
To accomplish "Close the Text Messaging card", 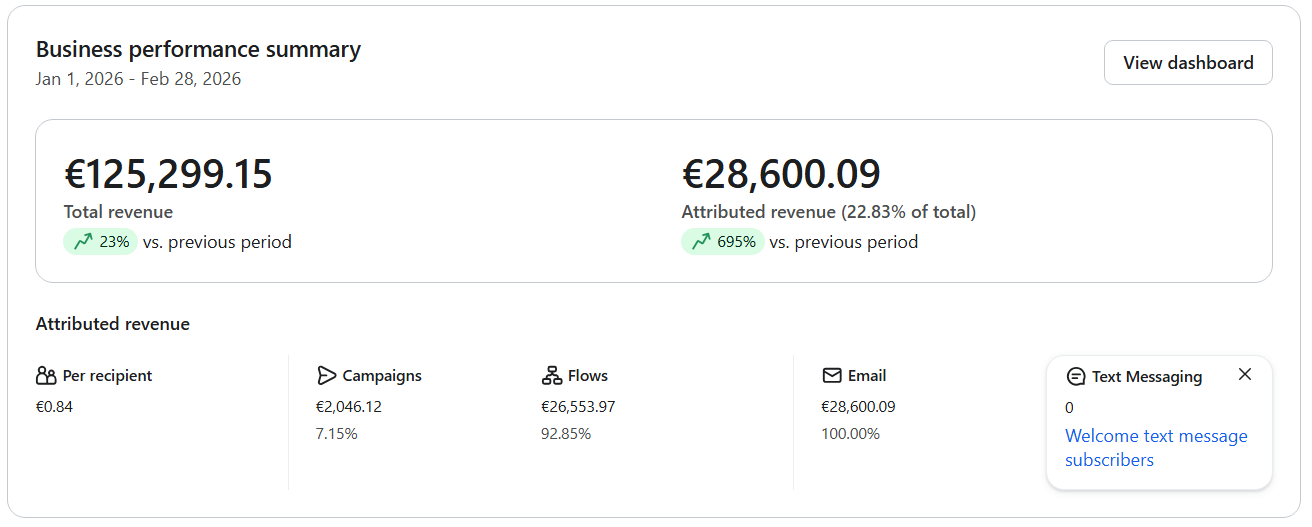I will click(1244, 374).
